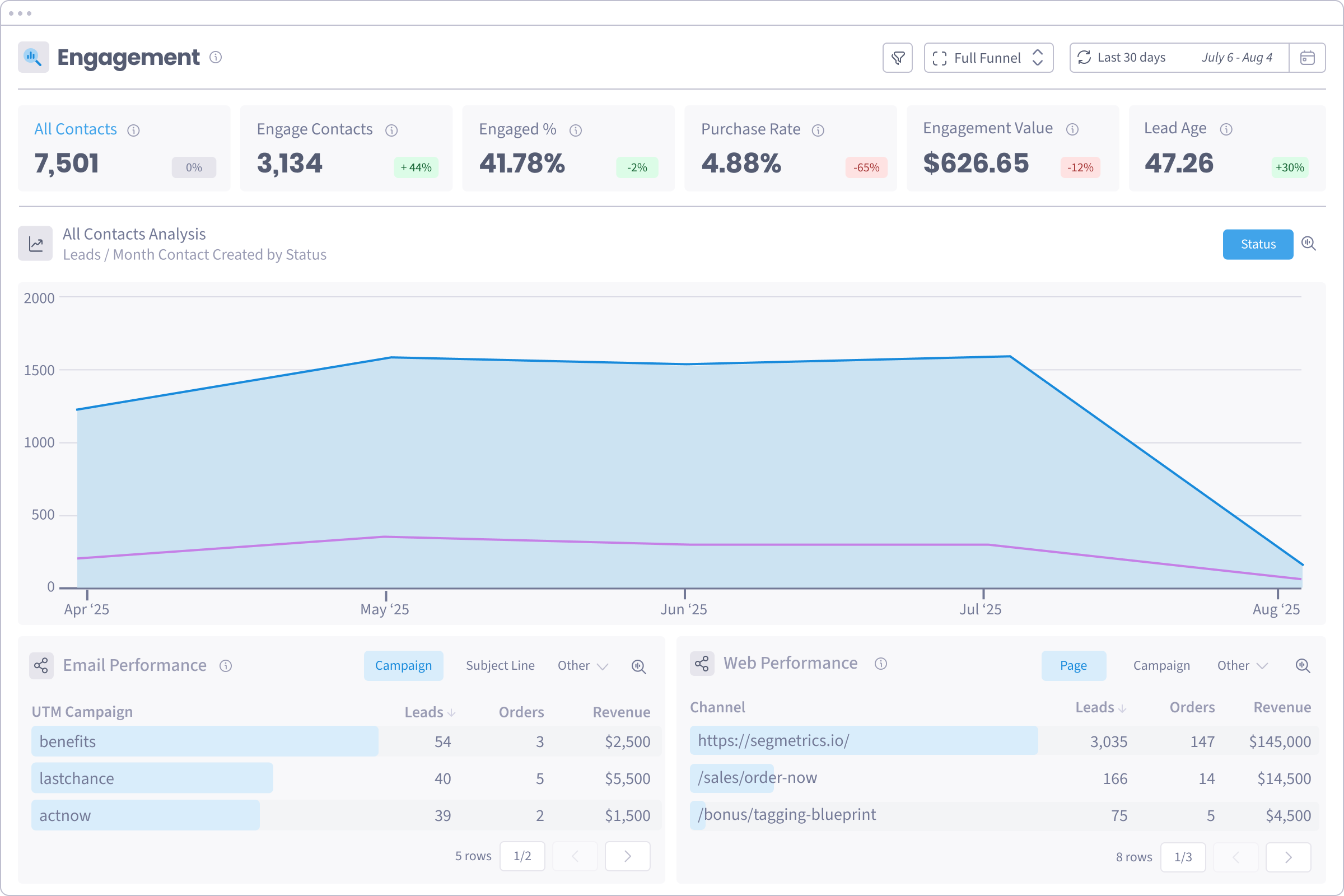The image size is (1344, 896).
Task: Click the Web Performance share icon
Action: pos(702,664)
